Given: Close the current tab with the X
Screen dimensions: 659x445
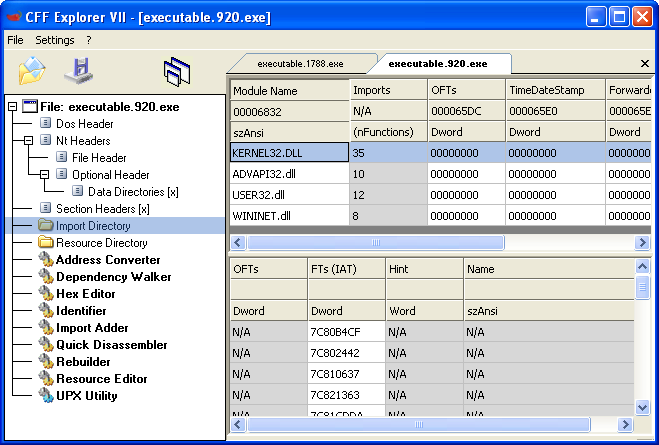Looking at the screenshot, I should [644, 64].
